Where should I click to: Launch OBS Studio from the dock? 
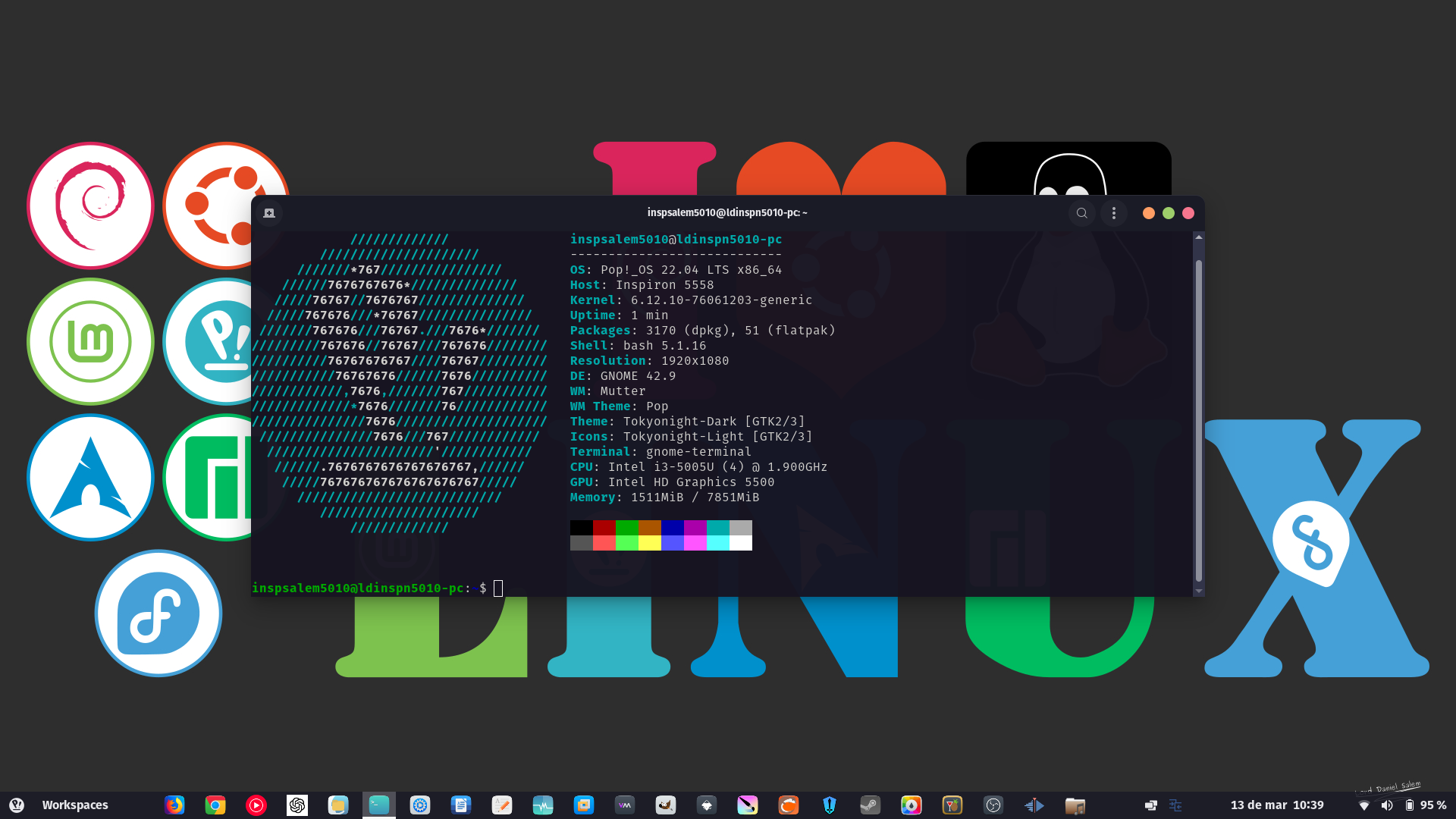tap(993, 805)
